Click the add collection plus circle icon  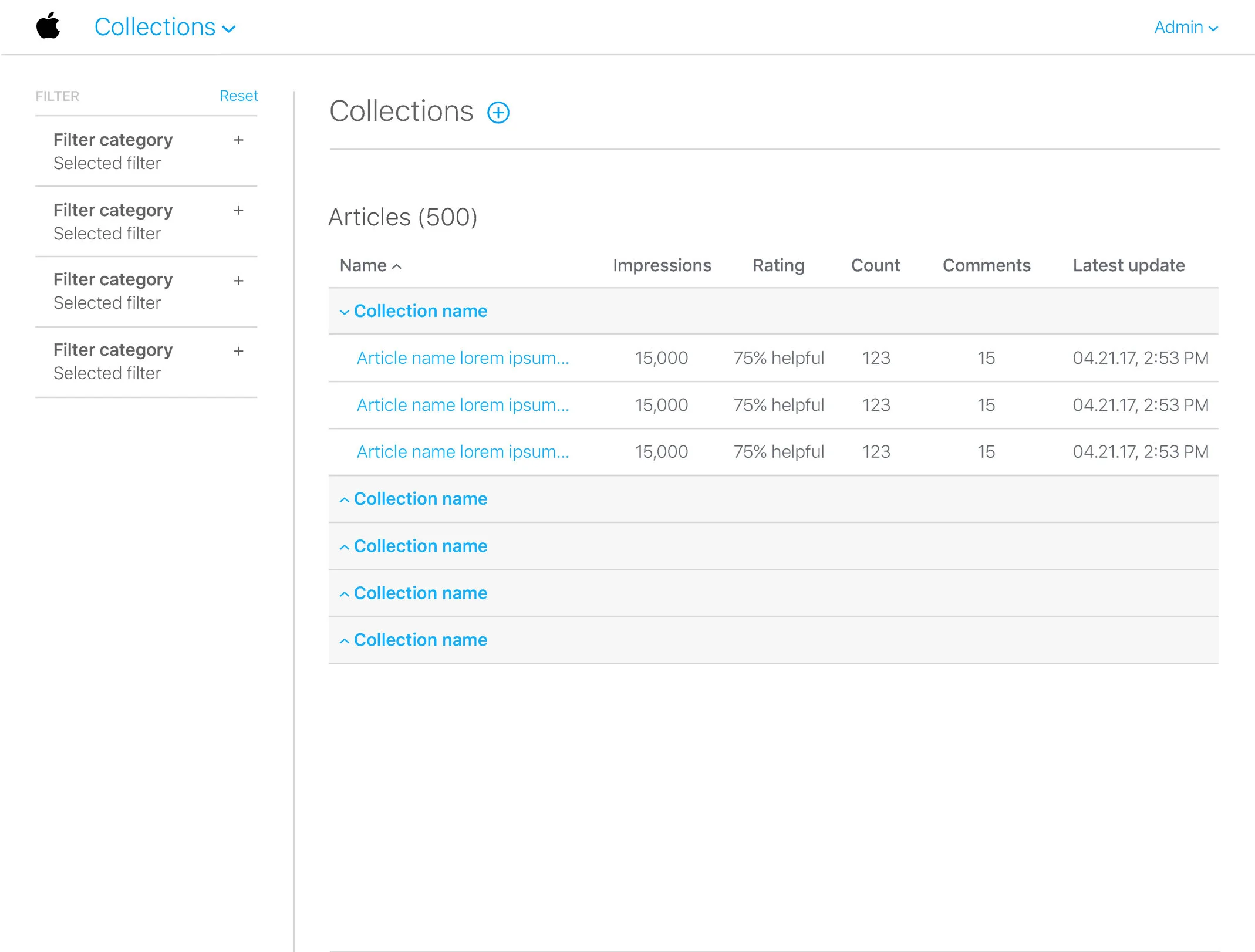pos(498,112)
